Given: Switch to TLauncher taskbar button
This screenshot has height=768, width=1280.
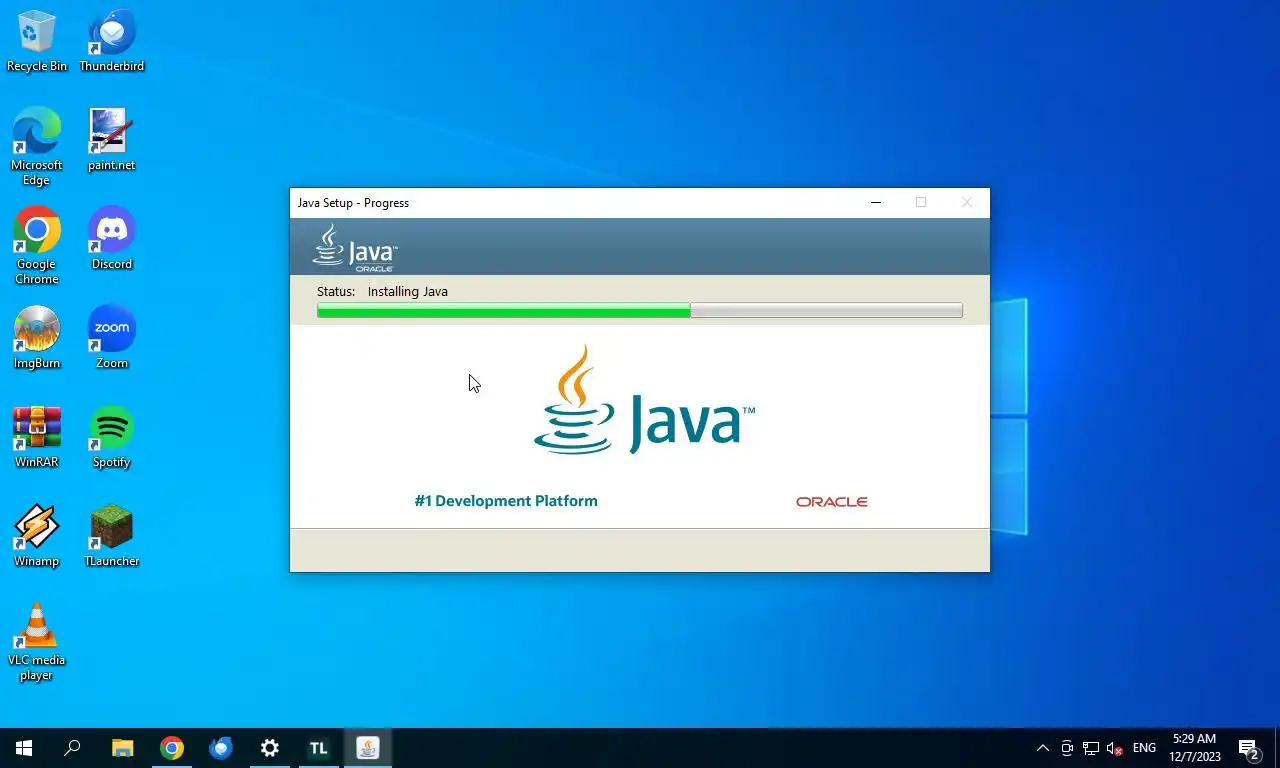Looking at the screenshot, I should click(319, 748).
